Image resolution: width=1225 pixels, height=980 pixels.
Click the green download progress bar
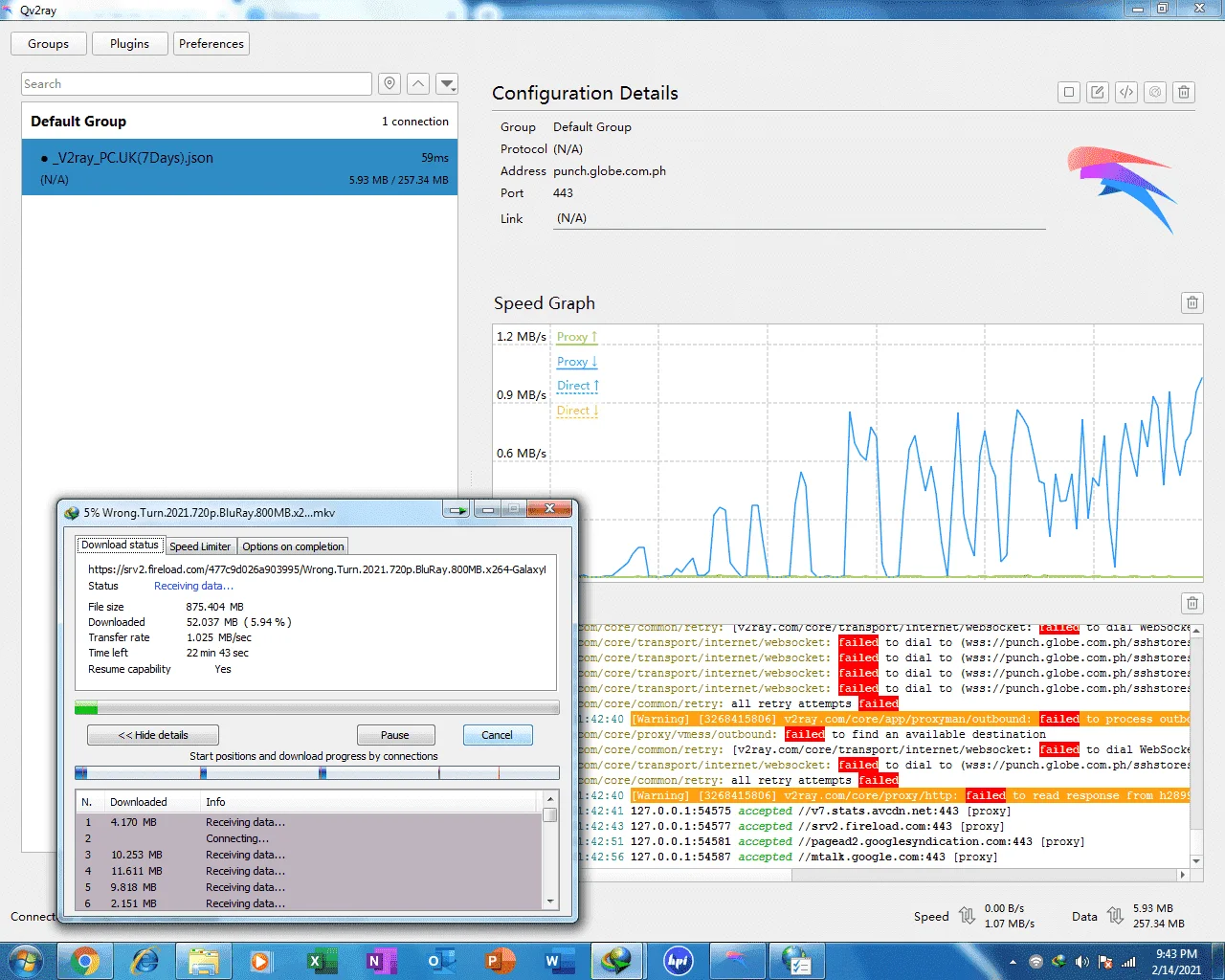317,708
